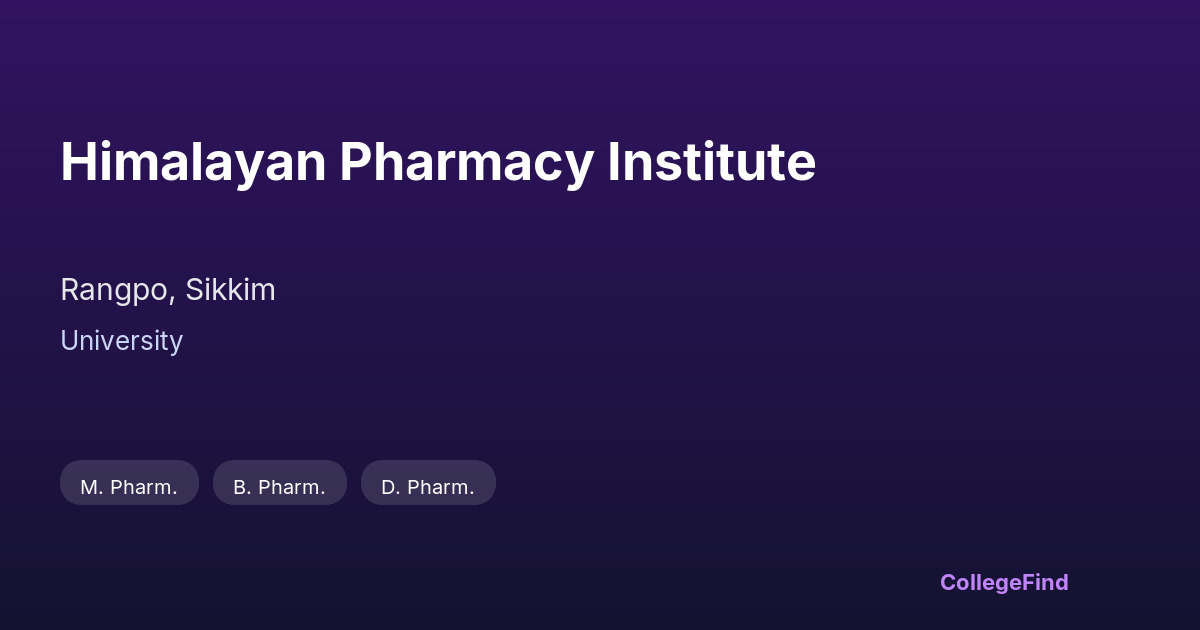This screenshot has width=1200, height=630.
Task: Click the Pharm. text in the B. Pharm. pill
Action: [x=292, y=487]
